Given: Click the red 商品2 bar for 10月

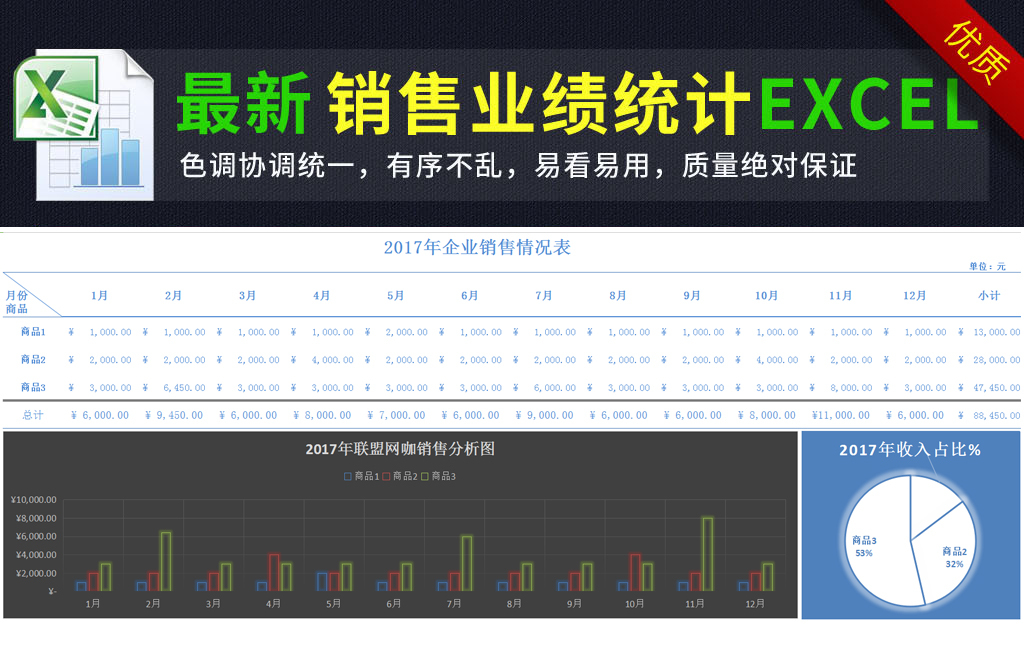Looking at the screenshot, I should tap(635, 573).
